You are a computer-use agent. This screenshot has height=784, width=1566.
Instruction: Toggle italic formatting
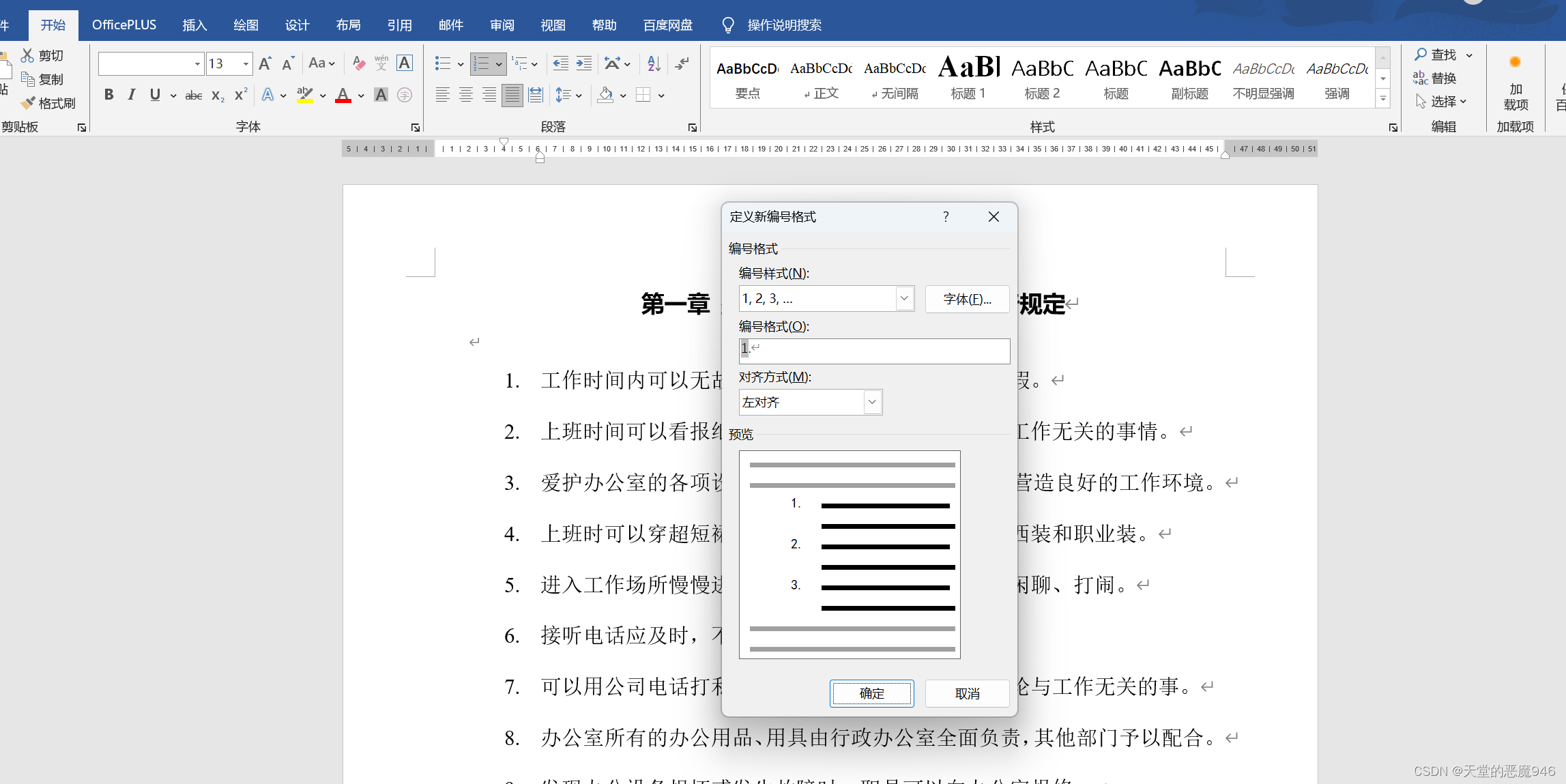132,95
